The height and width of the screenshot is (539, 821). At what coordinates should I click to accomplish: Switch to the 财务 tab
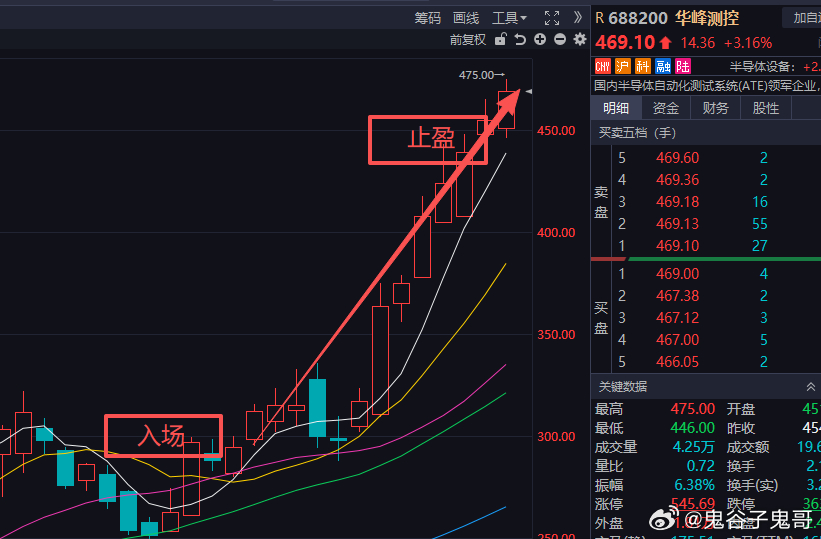[715, 108]
